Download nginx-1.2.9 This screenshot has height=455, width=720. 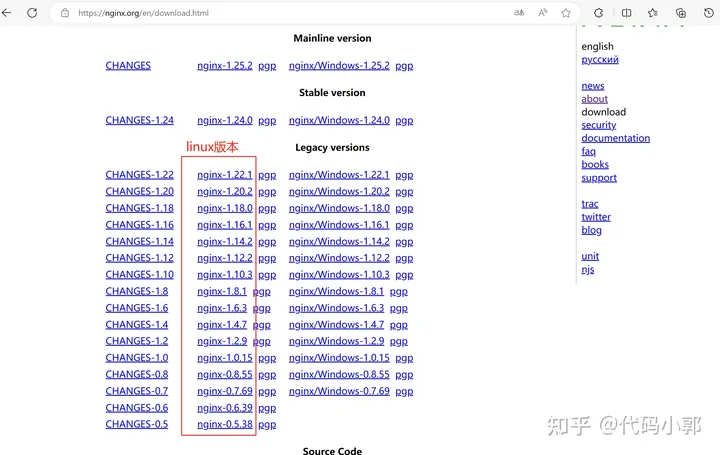pos(222,341)
